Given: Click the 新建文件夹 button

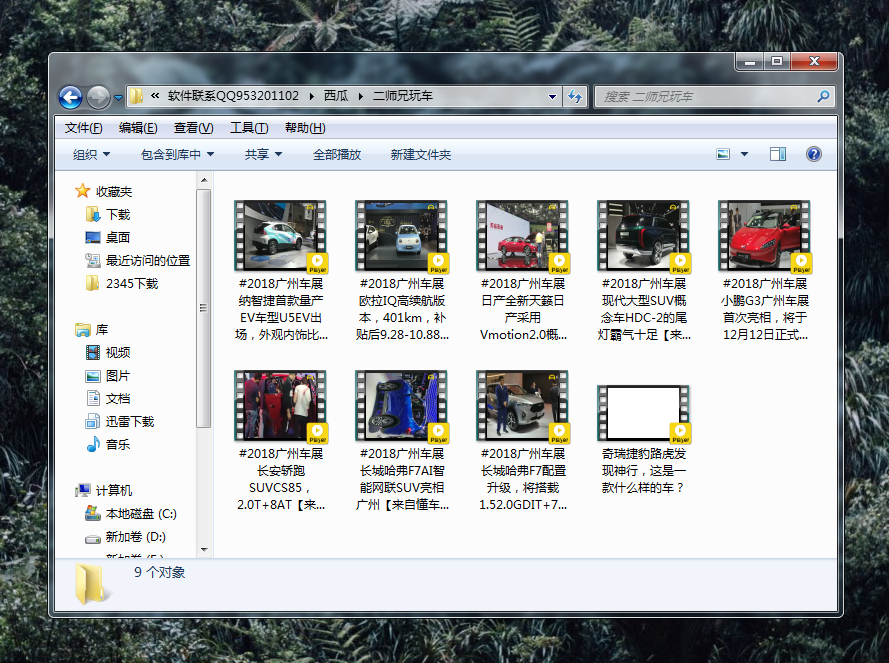Looking at the screenshot, I should (x=421, y=155).
